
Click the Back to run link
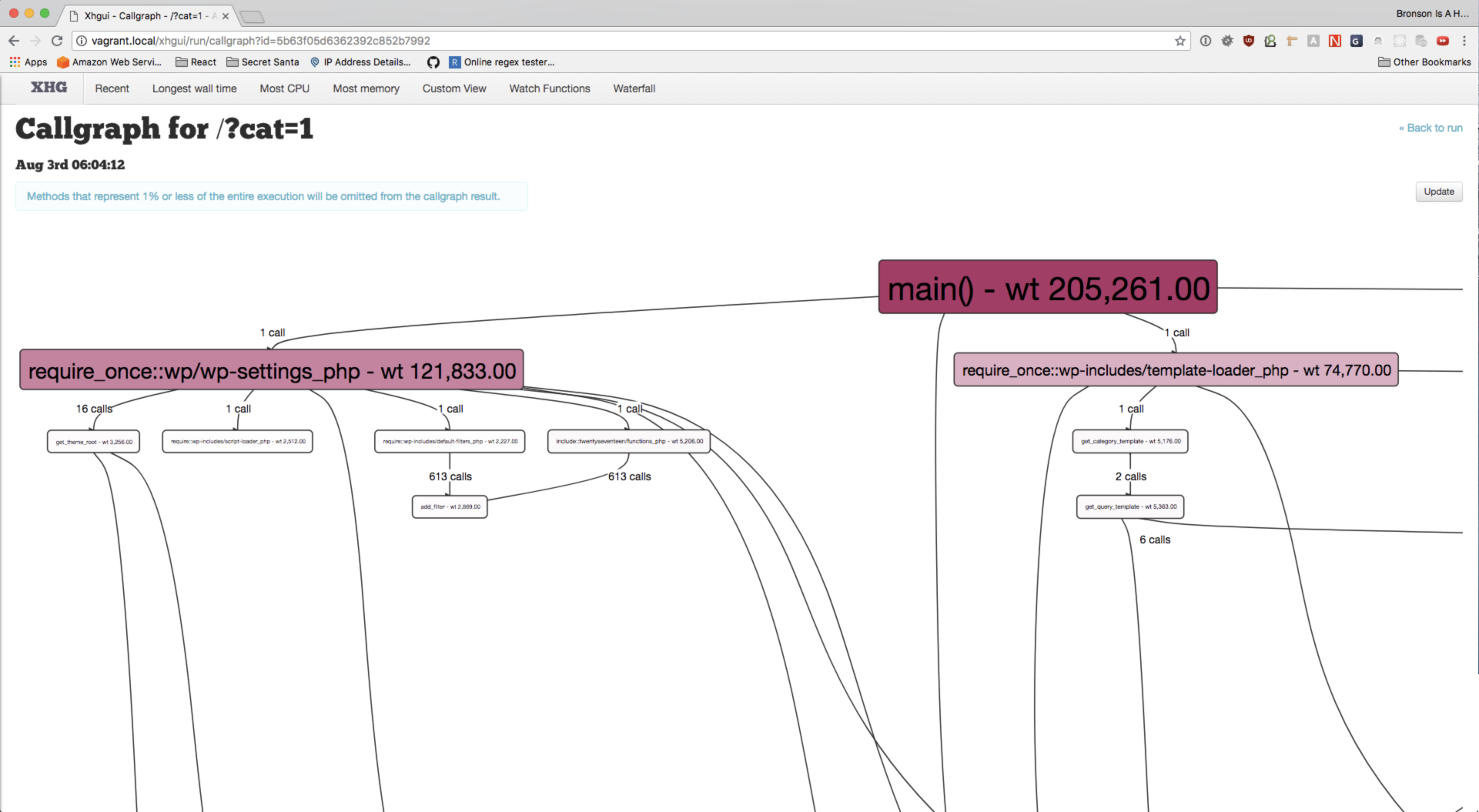coord(1430,128)
